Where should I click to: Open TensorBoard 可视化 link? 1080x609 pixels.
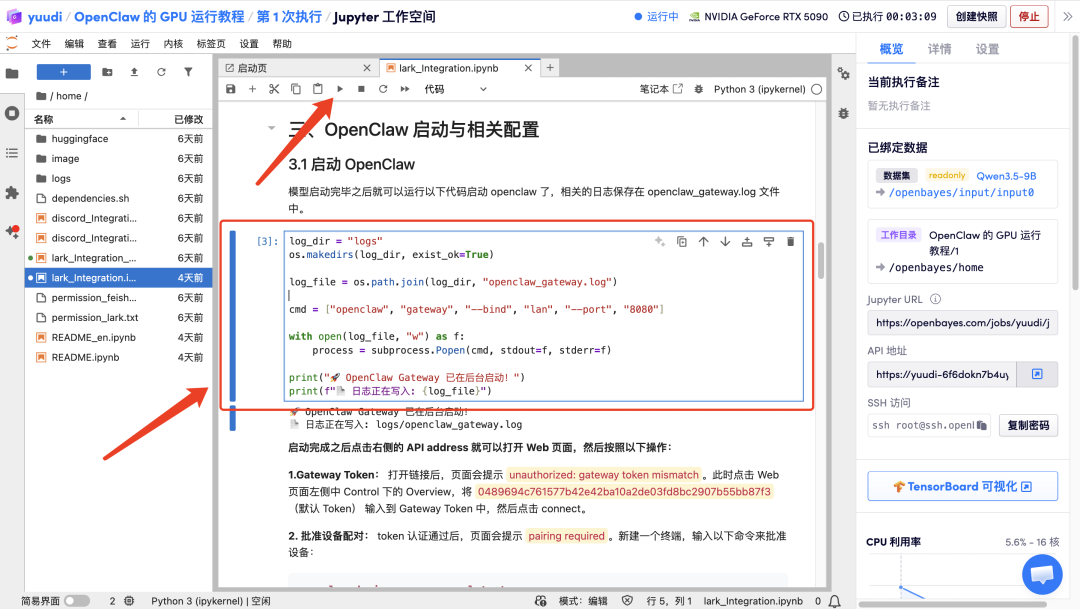coord(962,486)
